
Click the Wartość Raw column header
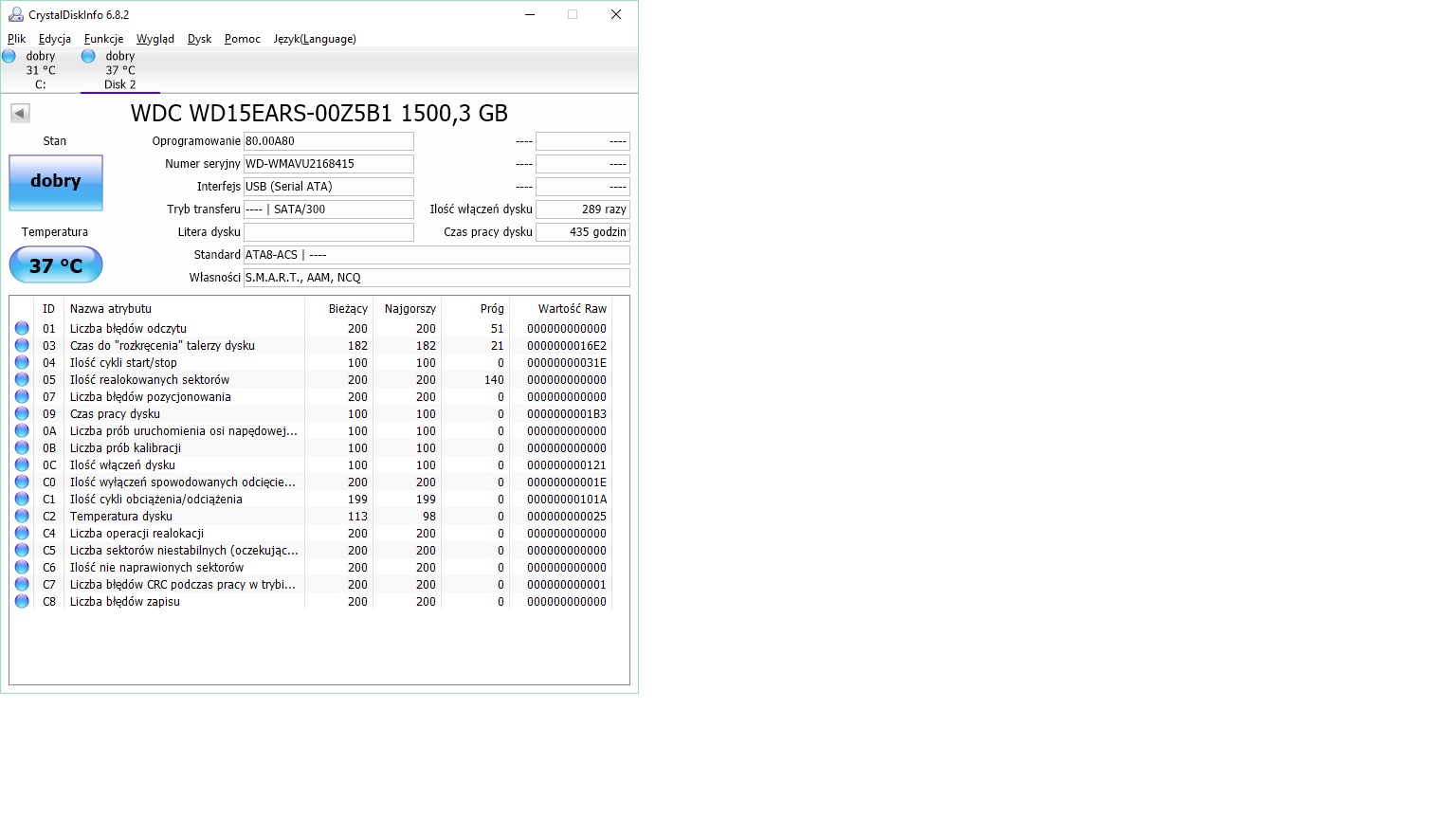coord(561,309)
